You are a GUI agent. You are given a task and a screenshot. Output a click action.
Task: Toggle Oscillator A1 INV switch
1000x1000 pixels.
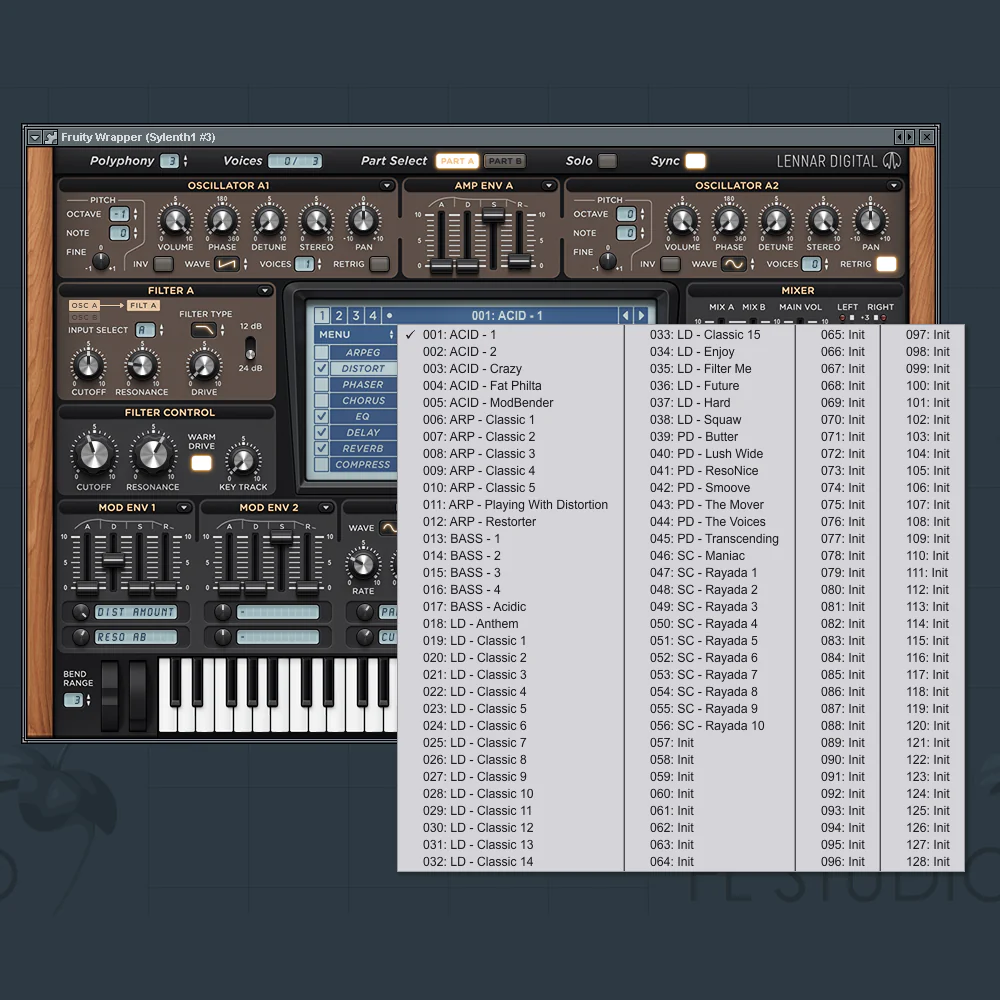click(x=163, y=263)
